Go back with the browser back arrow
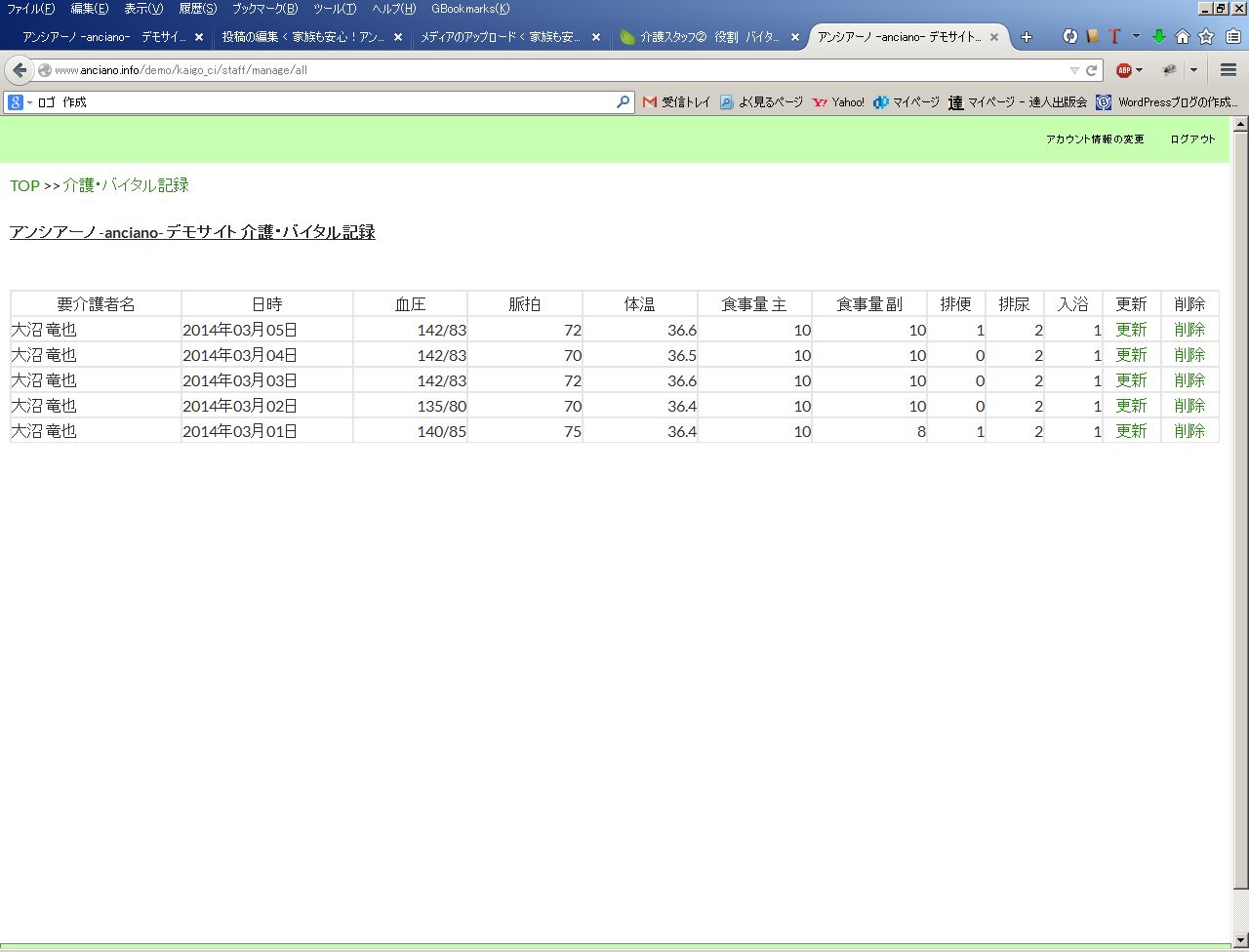 (20, 70)
